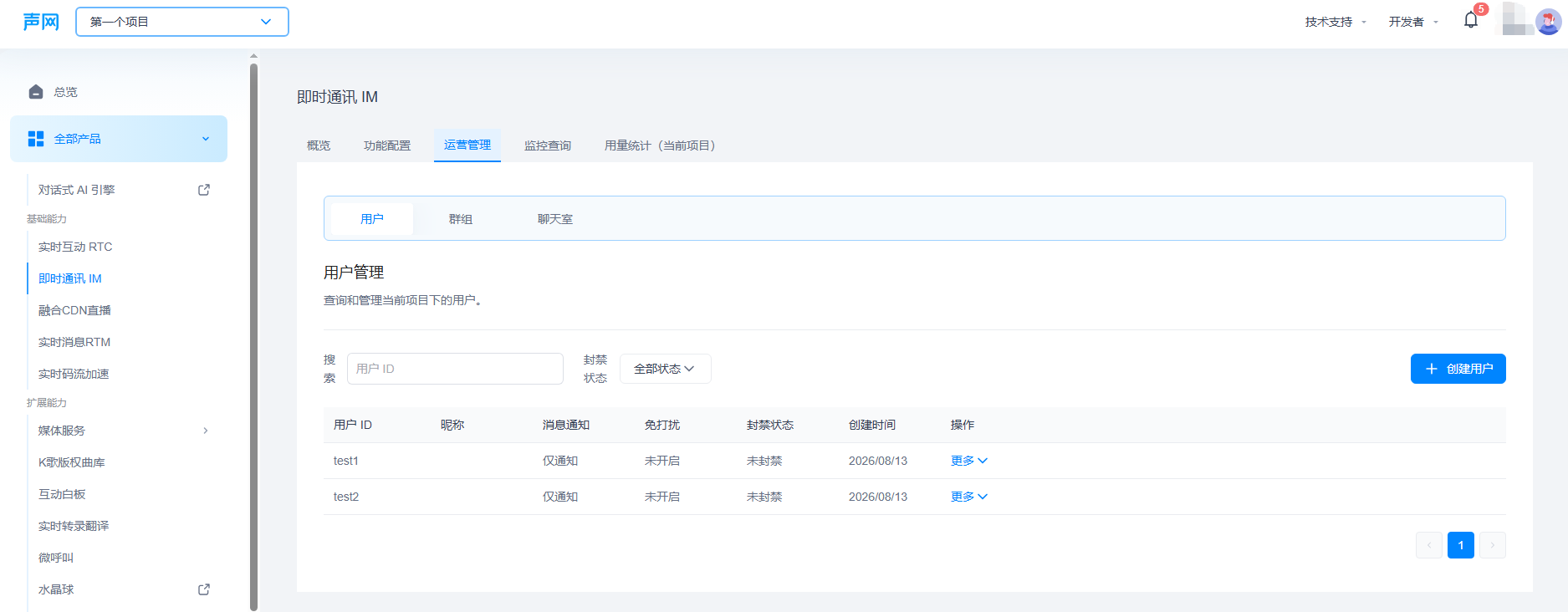Collapse the 全部产品 chevron
1568x612 pixels.
(x=206, y=139)
